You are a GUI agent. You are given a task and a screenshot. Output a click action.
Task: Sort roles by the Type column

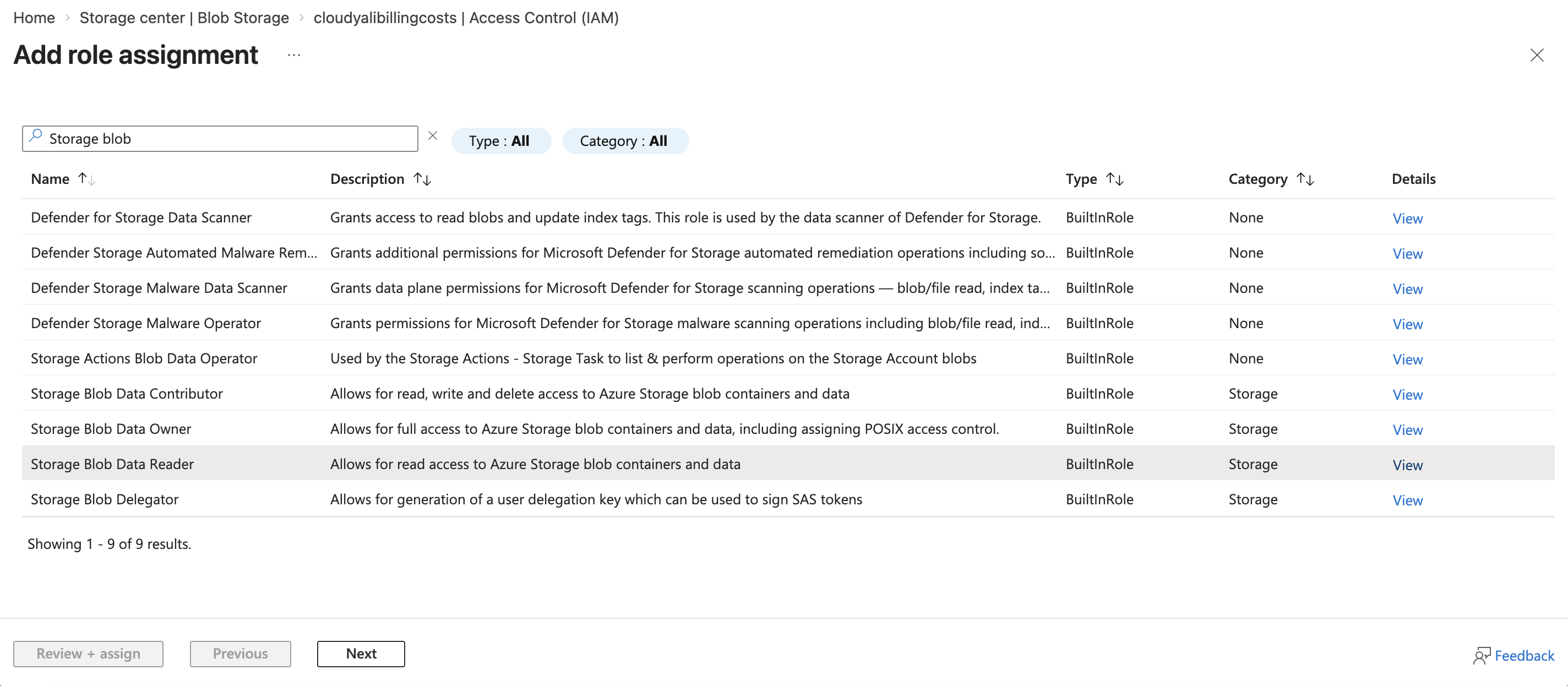(x=1116, y=178)
